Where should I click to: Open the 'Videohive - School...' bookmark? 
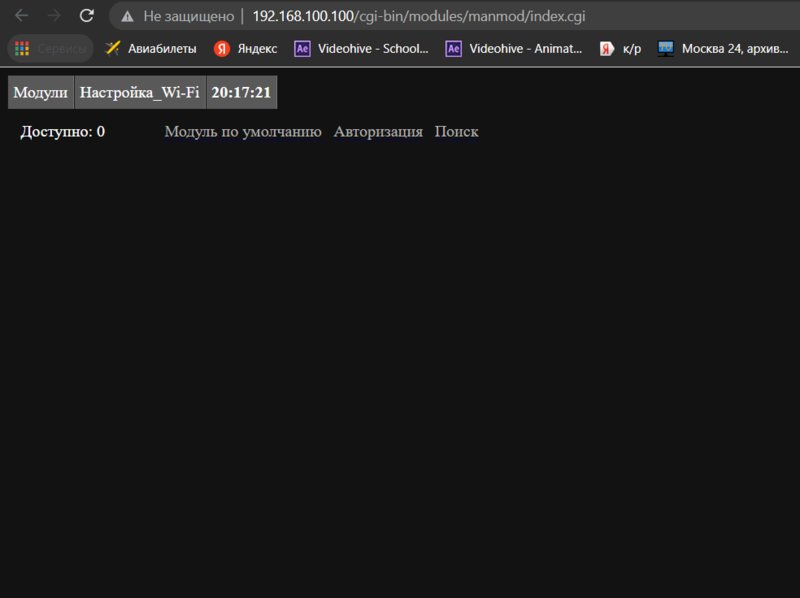click(x=361, y=48)
